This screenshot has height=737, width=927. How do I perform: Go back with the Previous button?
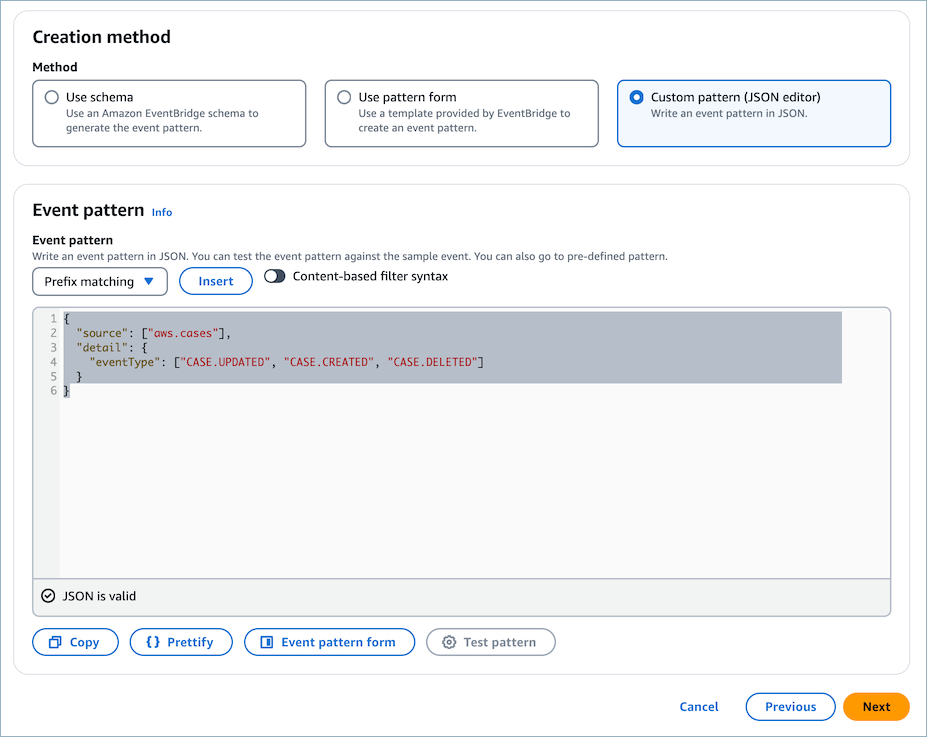pos(790,707)
